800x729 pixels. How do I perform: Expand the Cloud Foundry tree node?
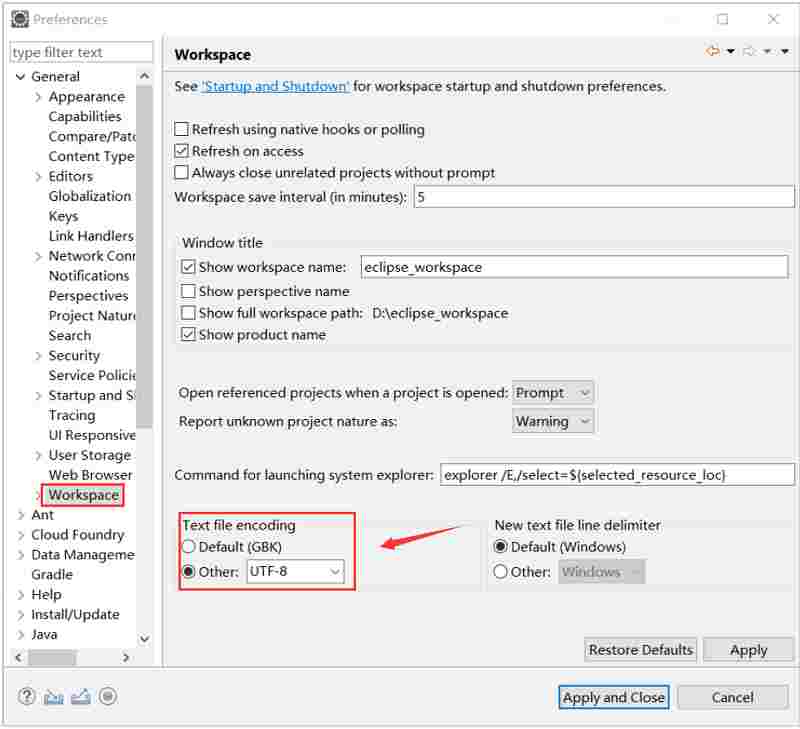21,535
